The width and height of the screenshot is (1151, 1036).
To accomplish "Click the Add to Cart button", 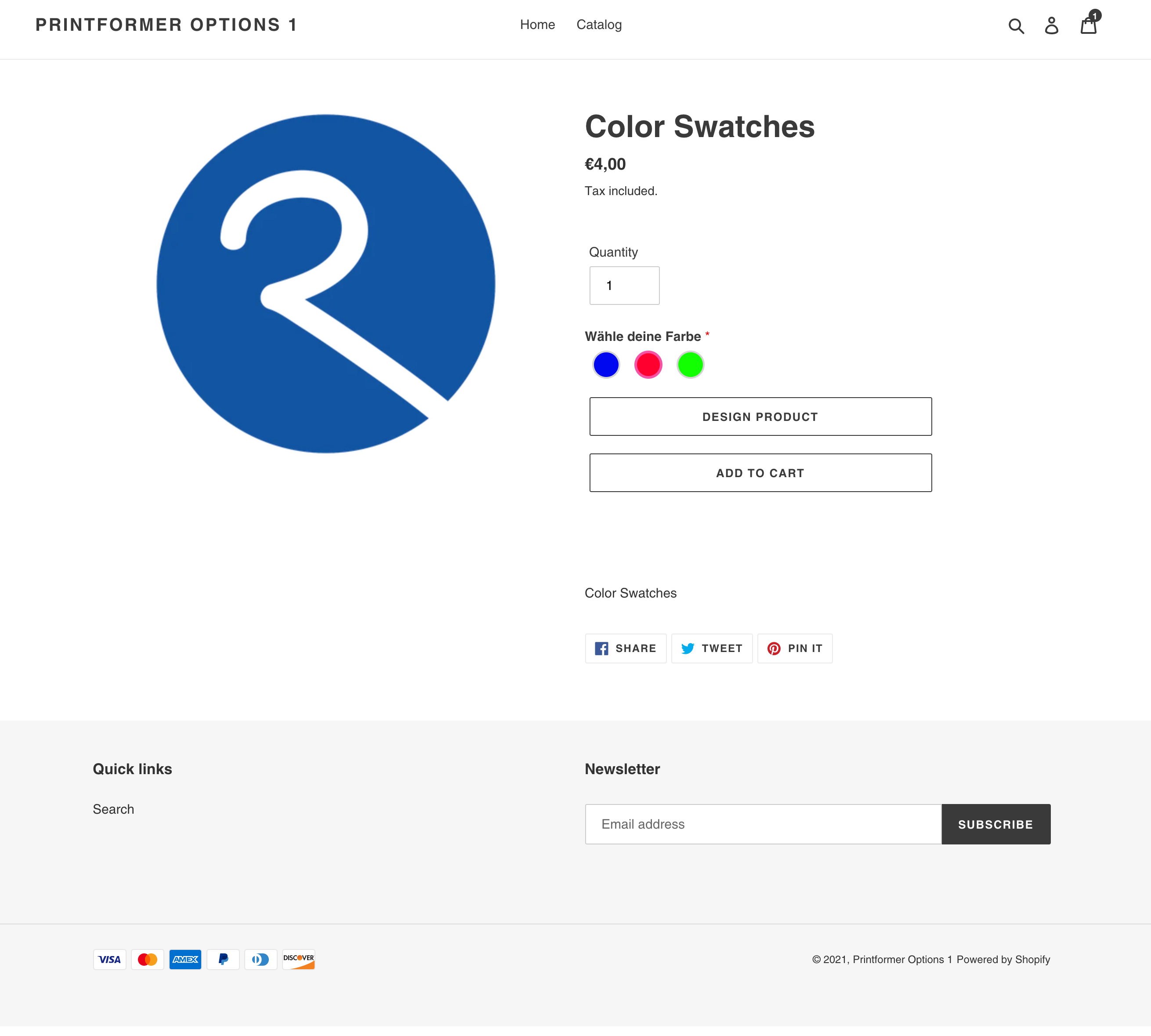I will coord(760,473).
